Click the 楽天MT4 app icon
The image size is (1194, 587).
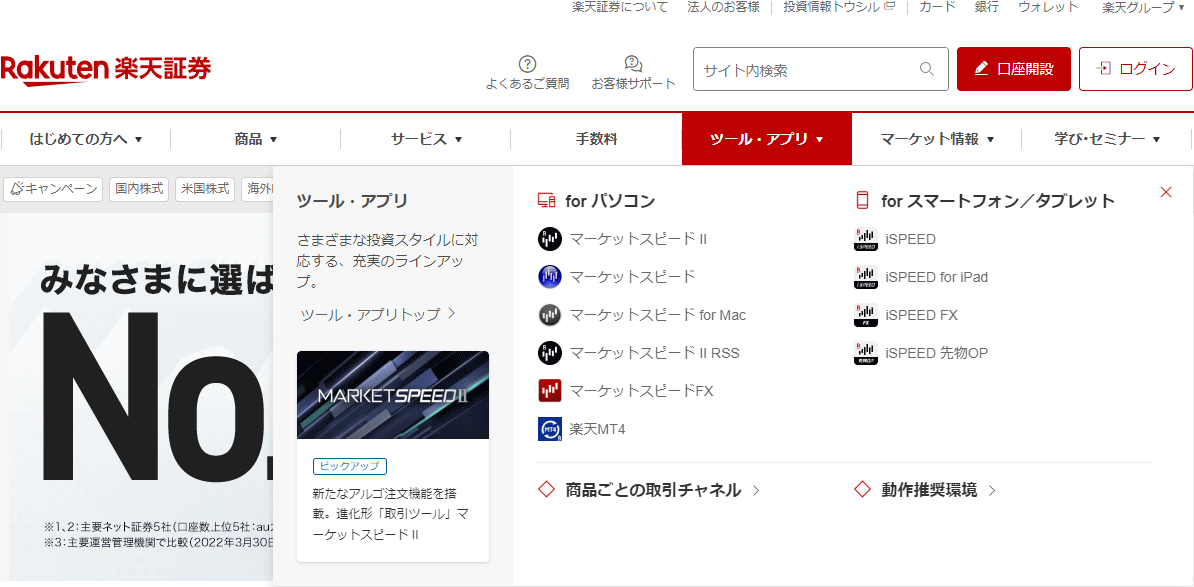tap(549, 429)
